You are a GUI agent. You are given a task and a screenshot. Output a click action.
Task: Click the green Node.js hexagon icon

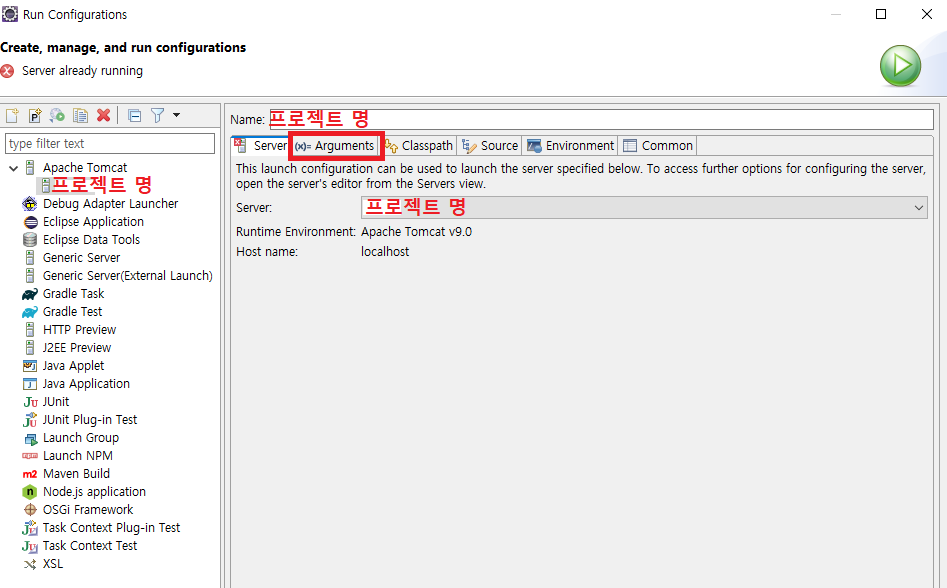pos(30,492)
